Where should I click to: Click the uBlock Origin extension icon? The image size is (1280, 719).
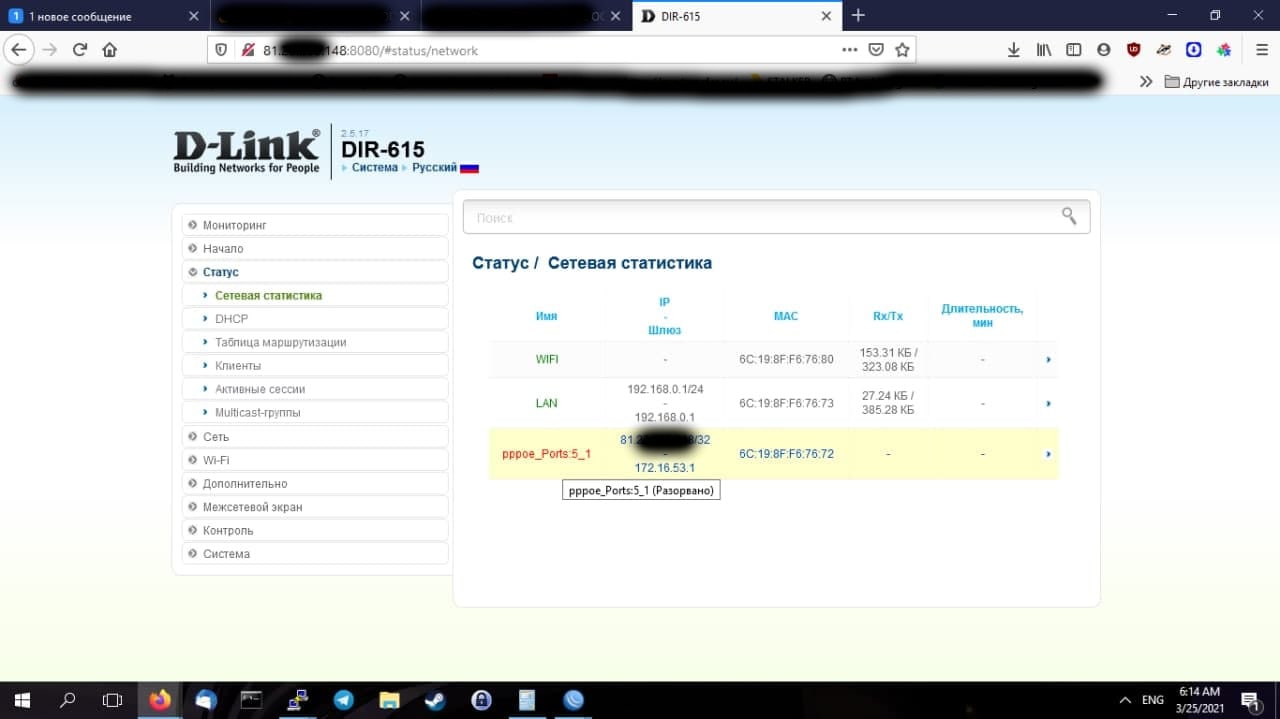1134,50
